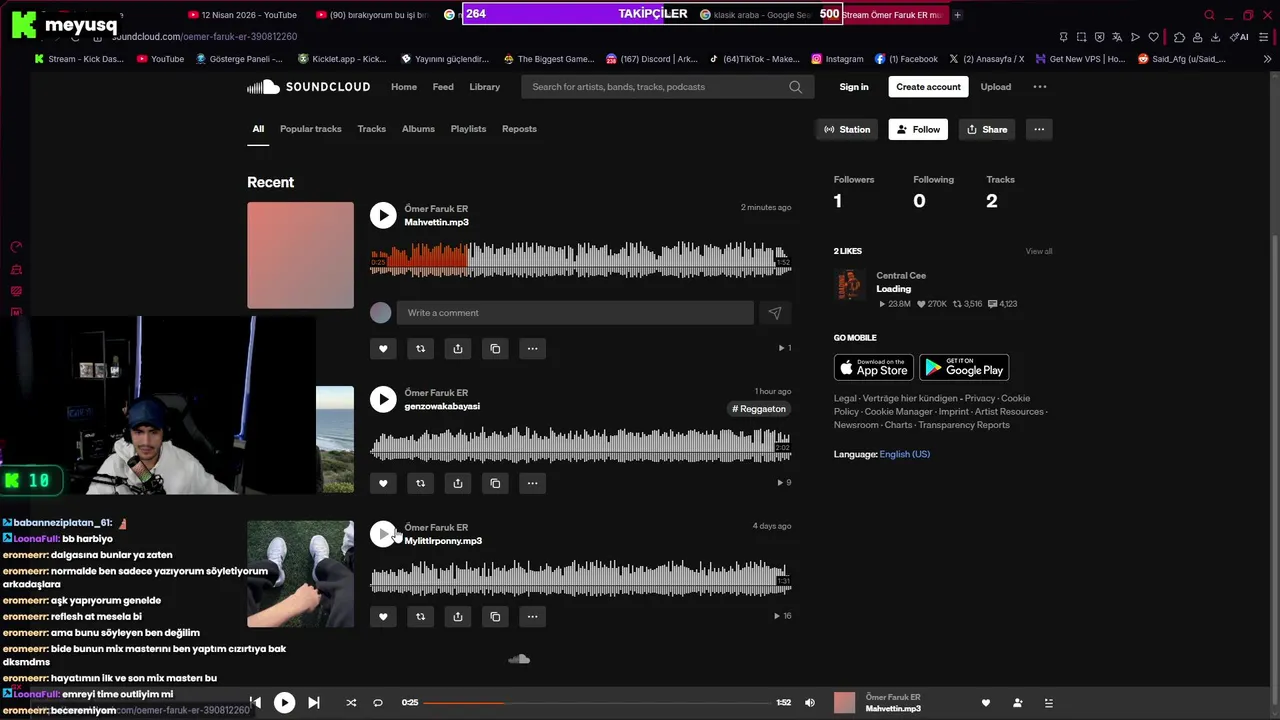
Task: Open more options for Mahvettin.mp3
Action: [532, 348]
